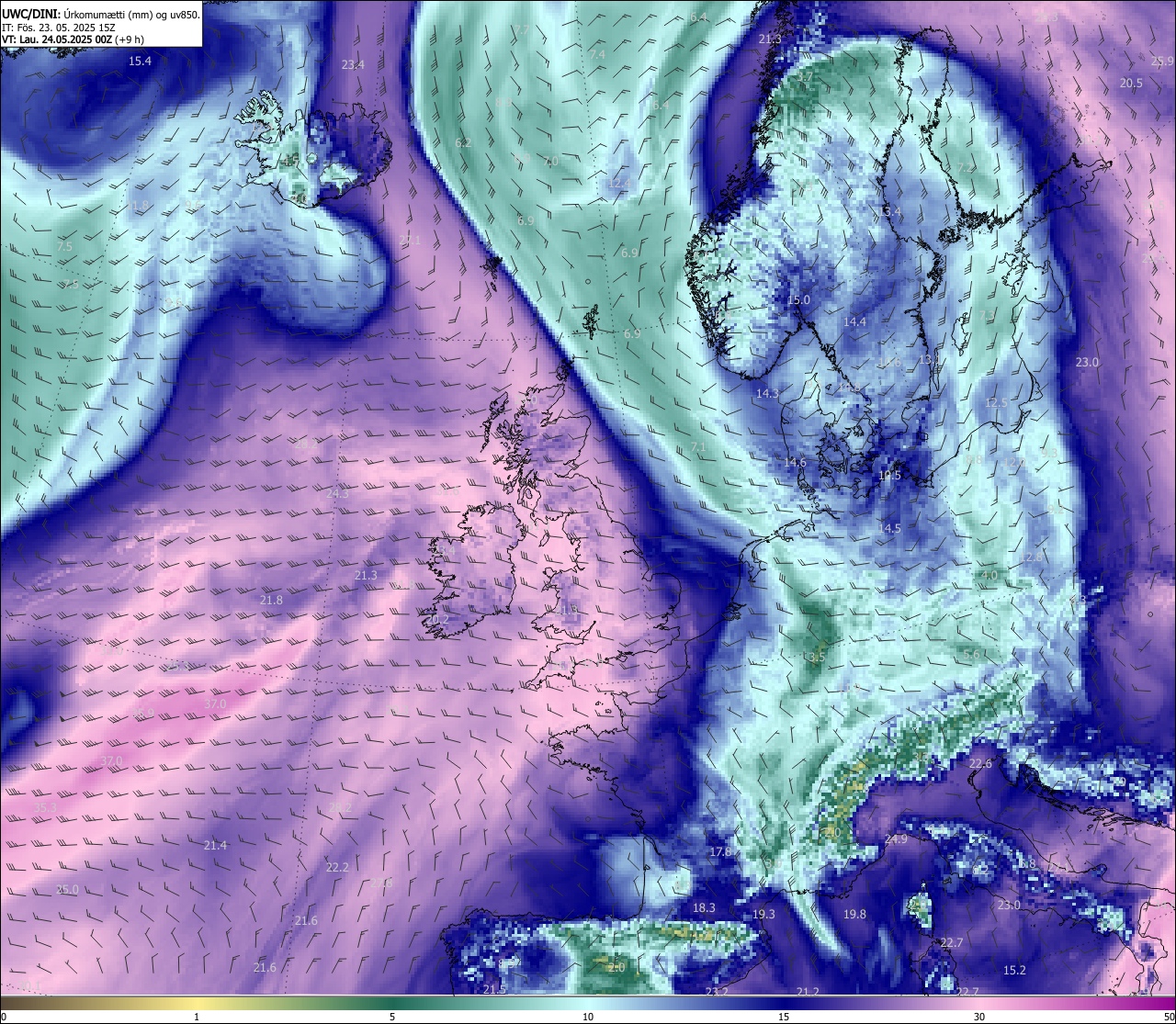Select the 15.2 value label
Screen dimensions: 1176x1024
pyautogui.click(x=1014, y=970)
